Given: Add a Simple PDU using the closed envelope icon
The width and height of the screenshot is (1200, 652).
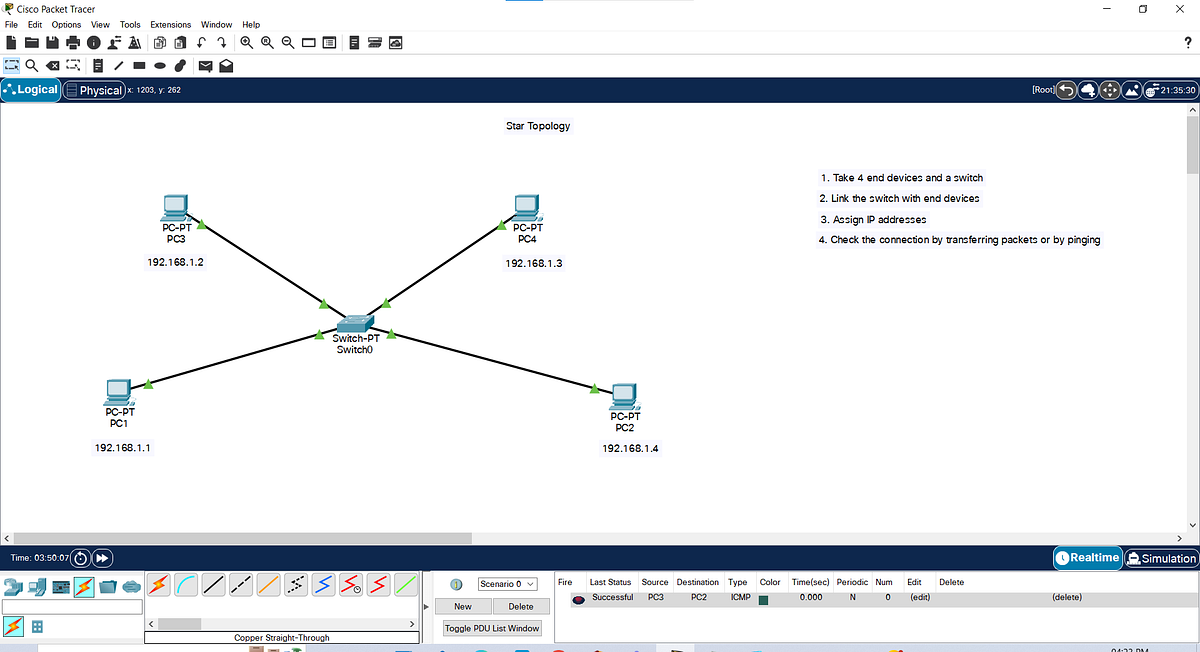Looking at the screenshot, I should 205,65.
